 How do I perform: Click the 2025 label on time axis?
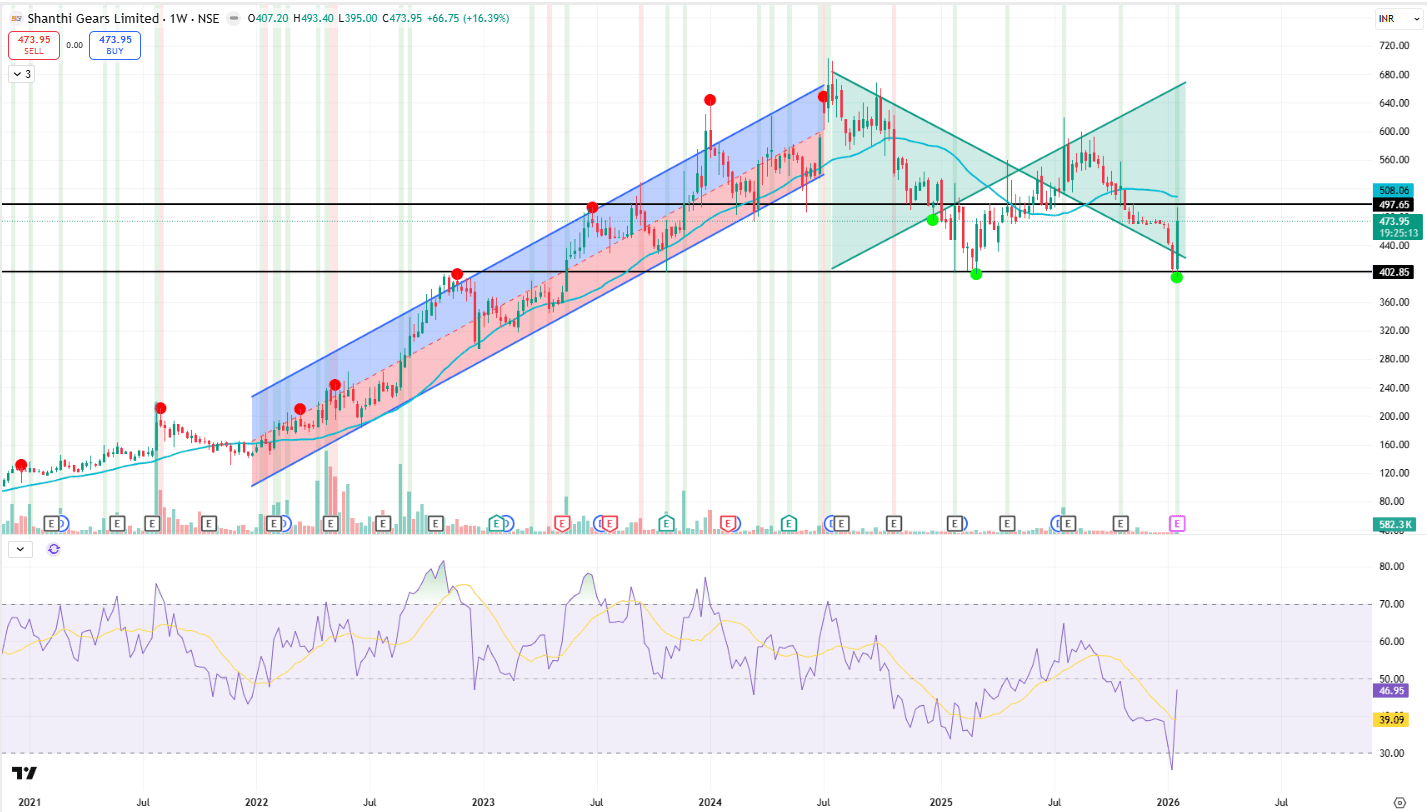click(x=941, y=802)
